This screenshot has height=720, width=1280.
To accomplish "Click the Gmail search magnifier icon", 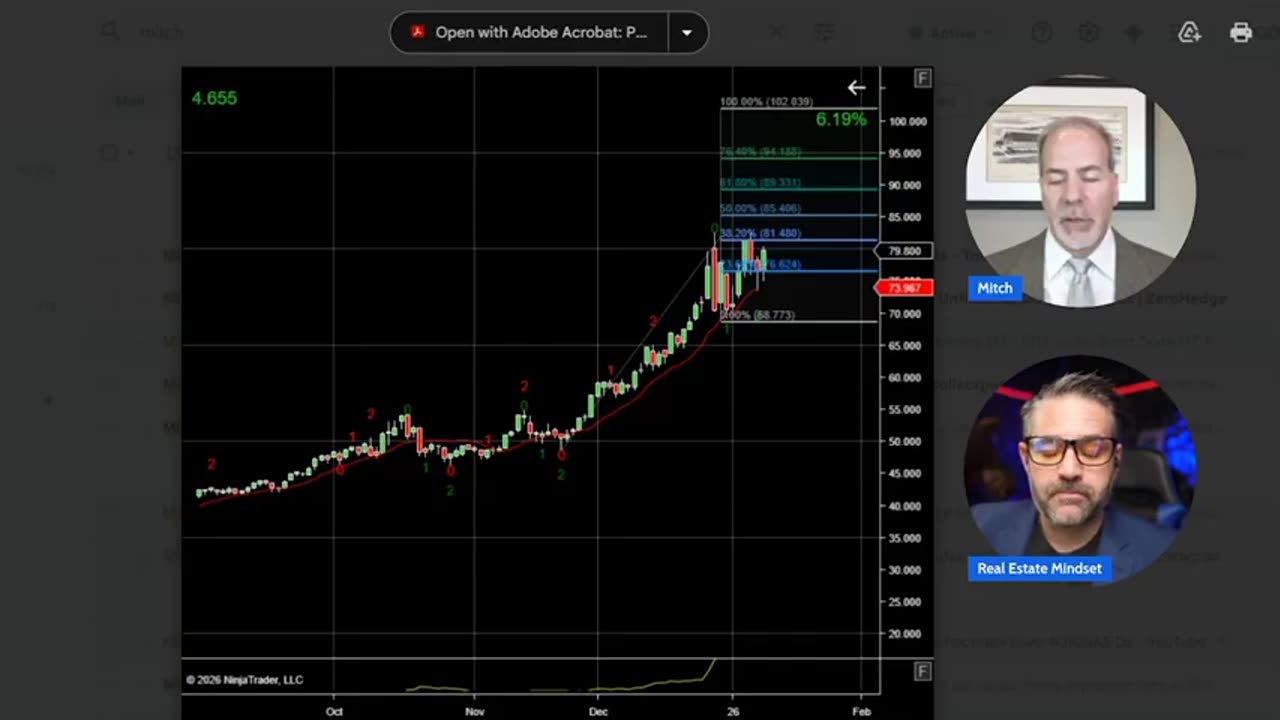I will point(111,32).
